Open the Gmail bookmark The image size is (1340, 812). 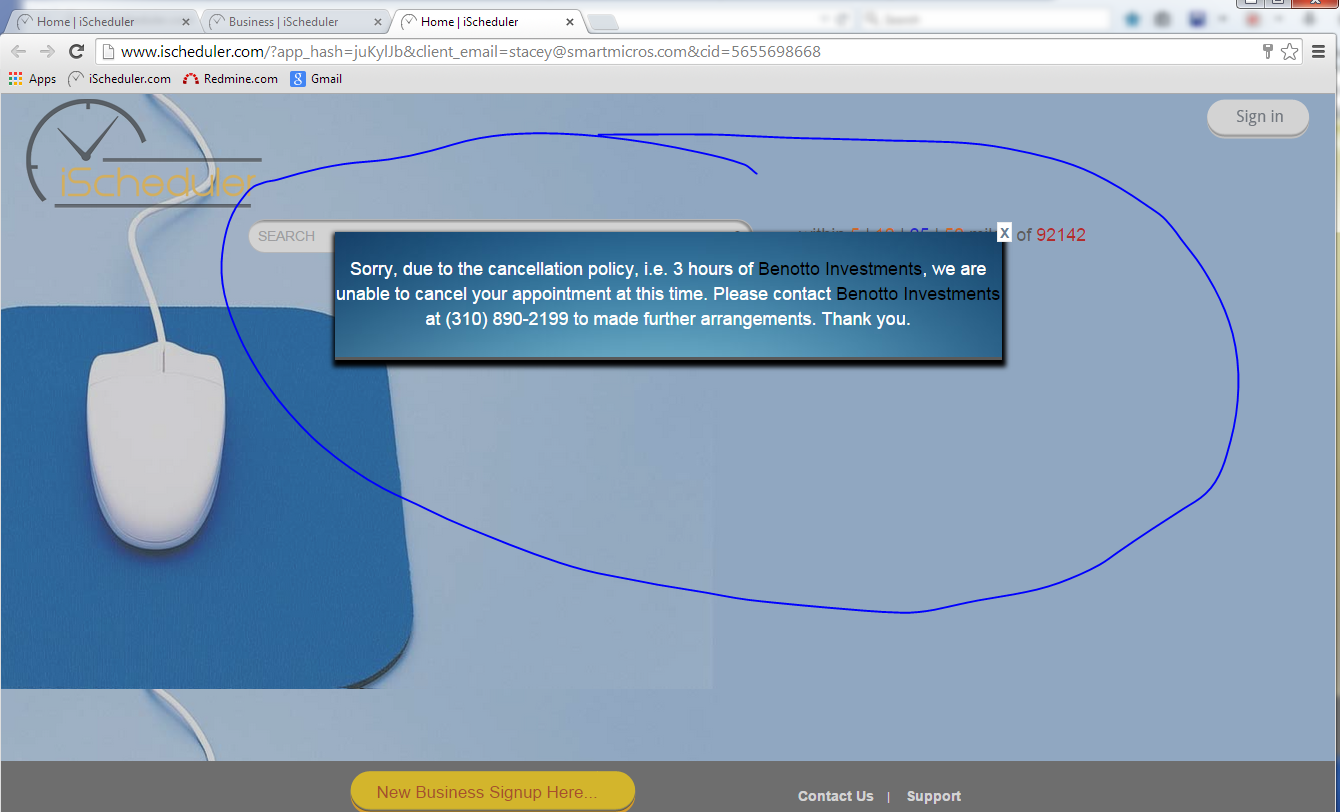pyautogui.click(x=316, y=79)
